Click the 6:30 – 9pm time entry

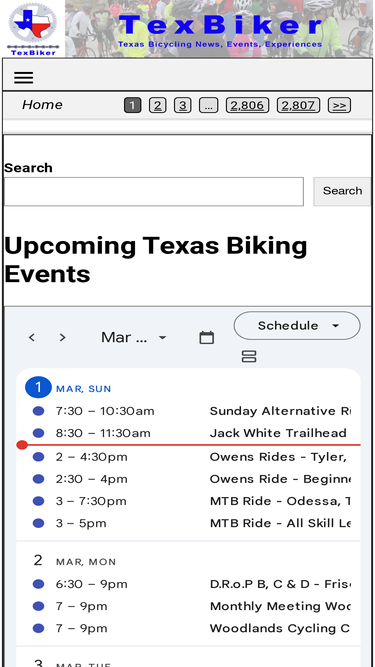tap(91, 584)
